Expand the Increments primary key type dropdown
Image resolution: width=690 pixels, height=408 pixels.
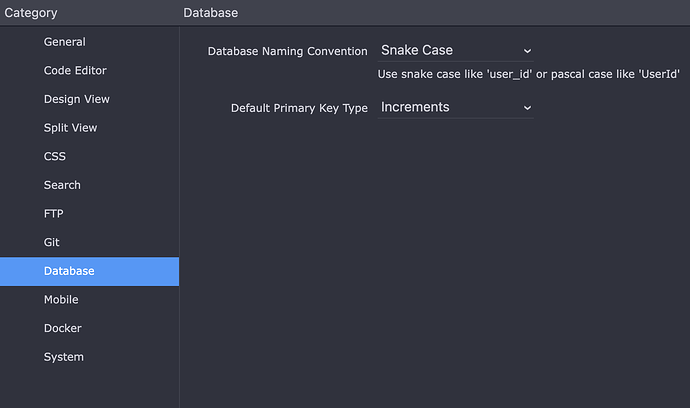click(x=455, y=107)
